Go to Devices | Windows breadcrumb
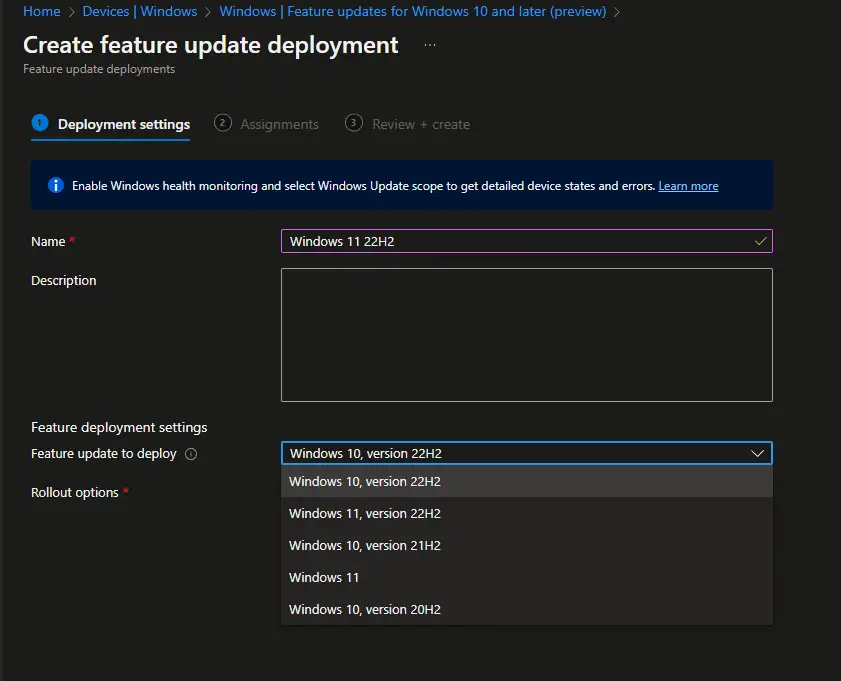 [x=139, y=11]
